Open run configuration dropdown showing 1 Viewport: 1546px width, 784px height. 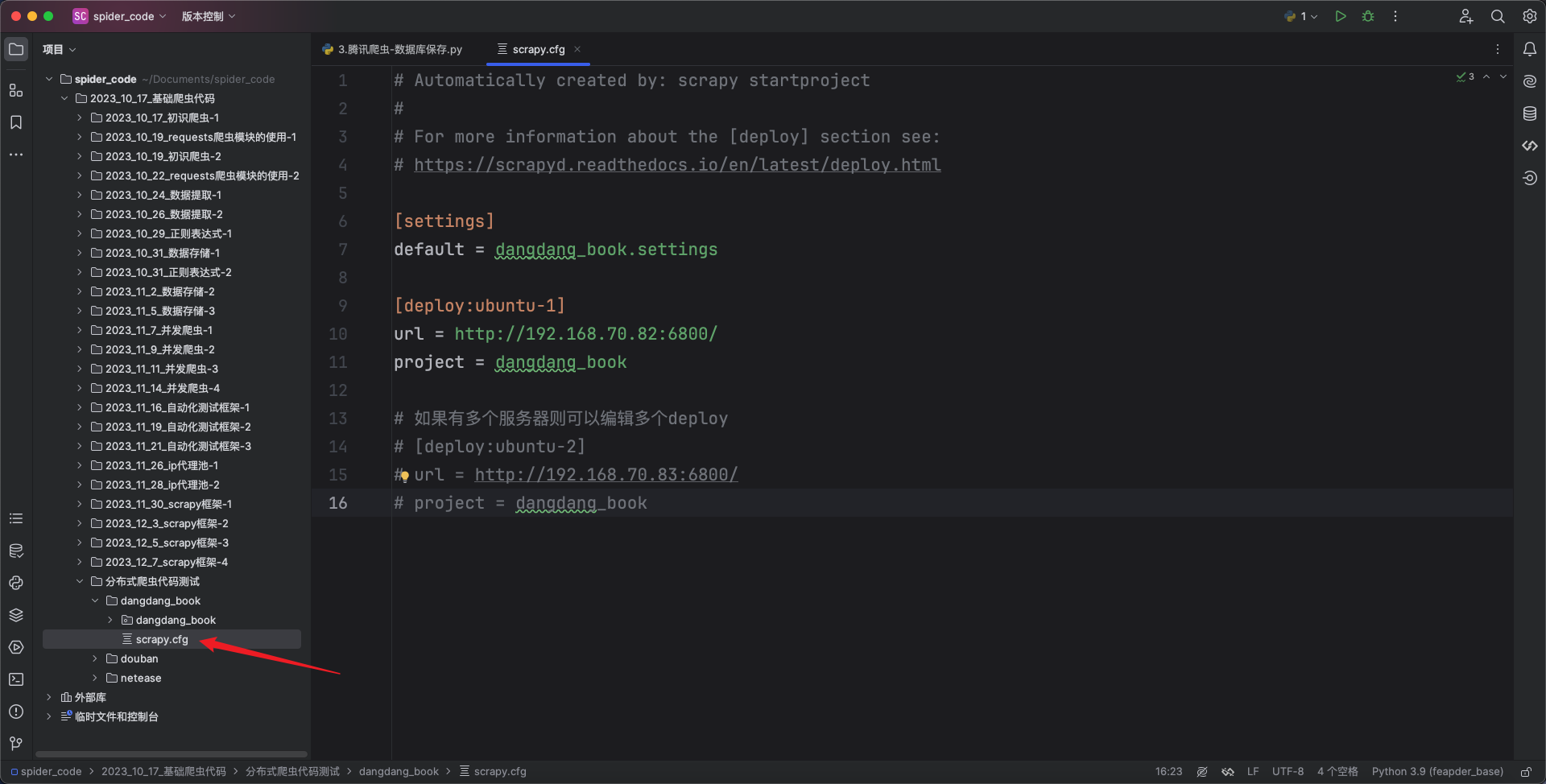(x=1301, y=16)
